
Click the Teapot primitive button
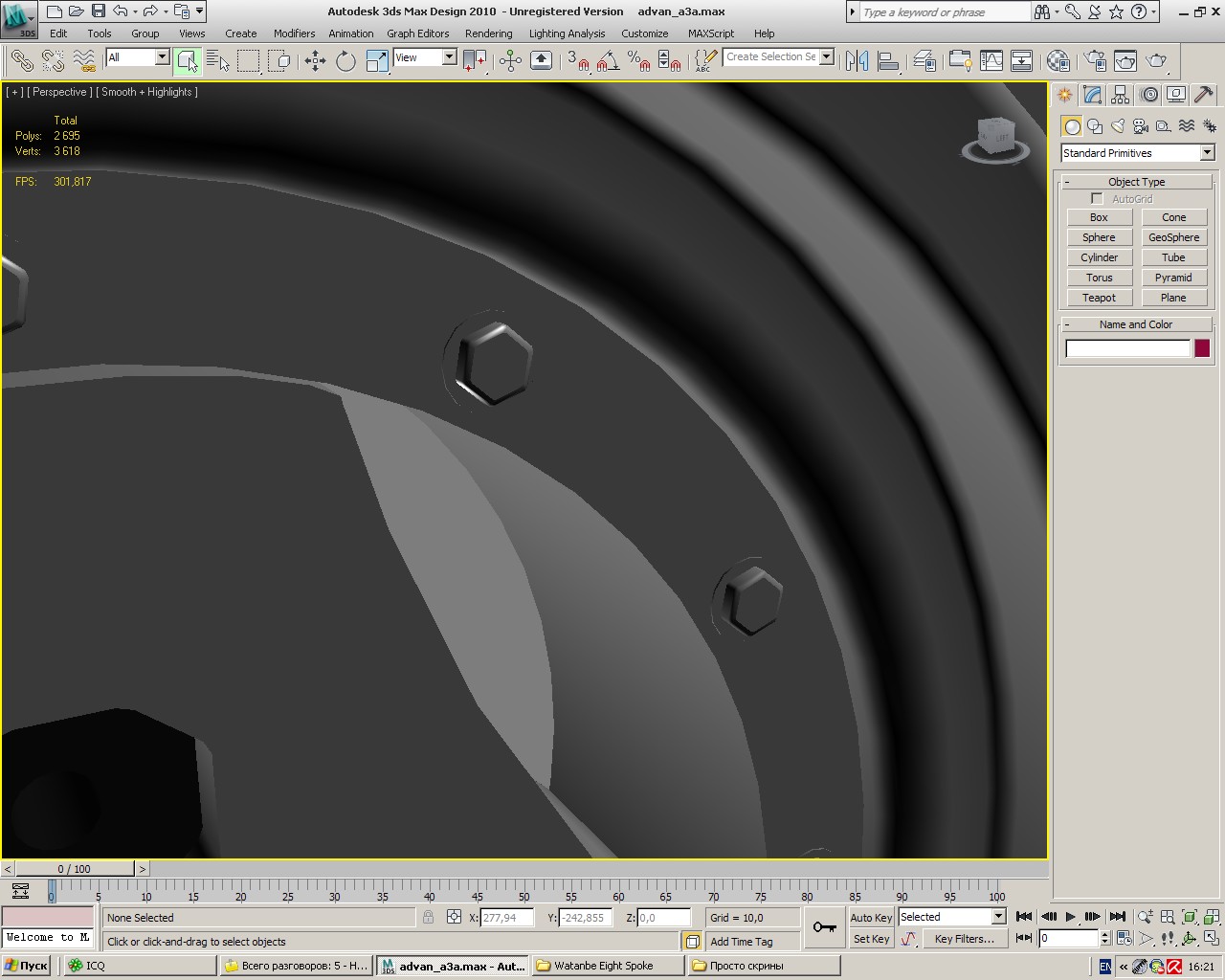[x=1099, y=298]
